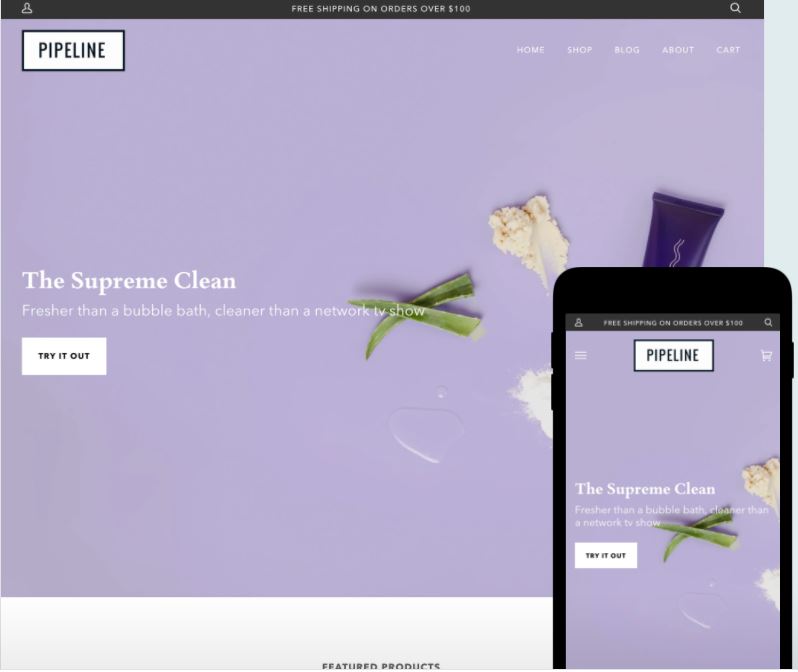Click the PIPELINE logo in mobile preview

coord(673,355)
